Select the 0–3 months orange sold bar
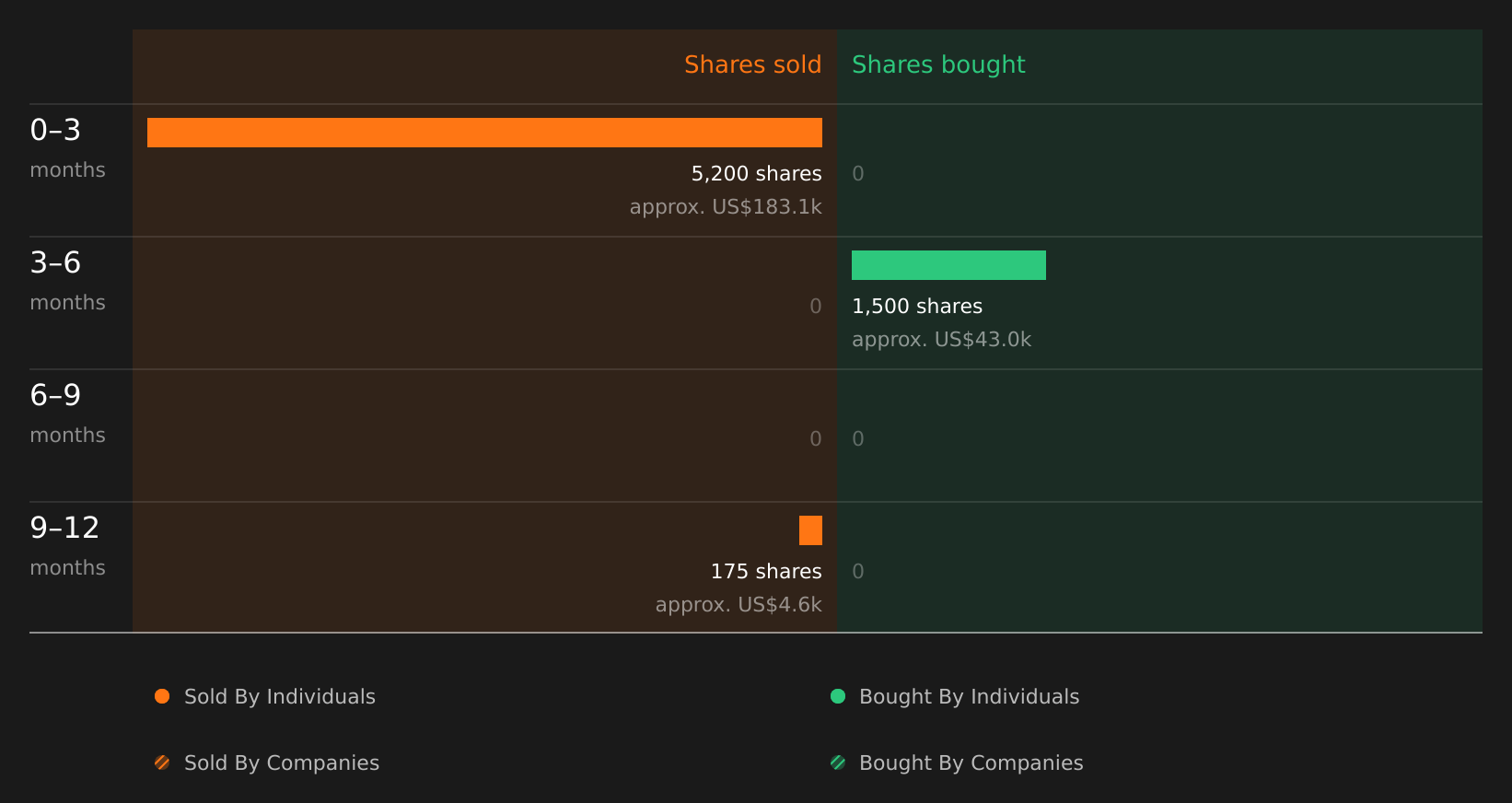Image resolution: width=1512 pixels, height=803 pixels. [x=484, y=133]
